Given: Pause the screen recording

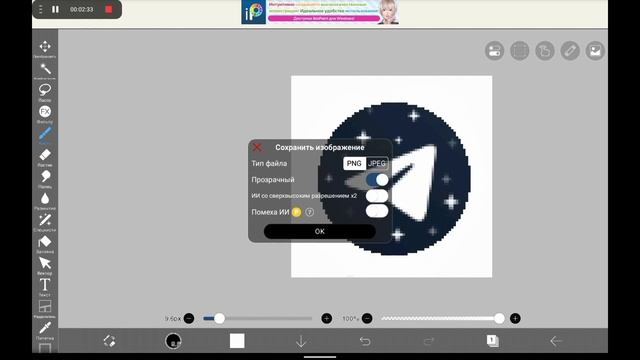Looking at the screenshot, I should 56,9.
